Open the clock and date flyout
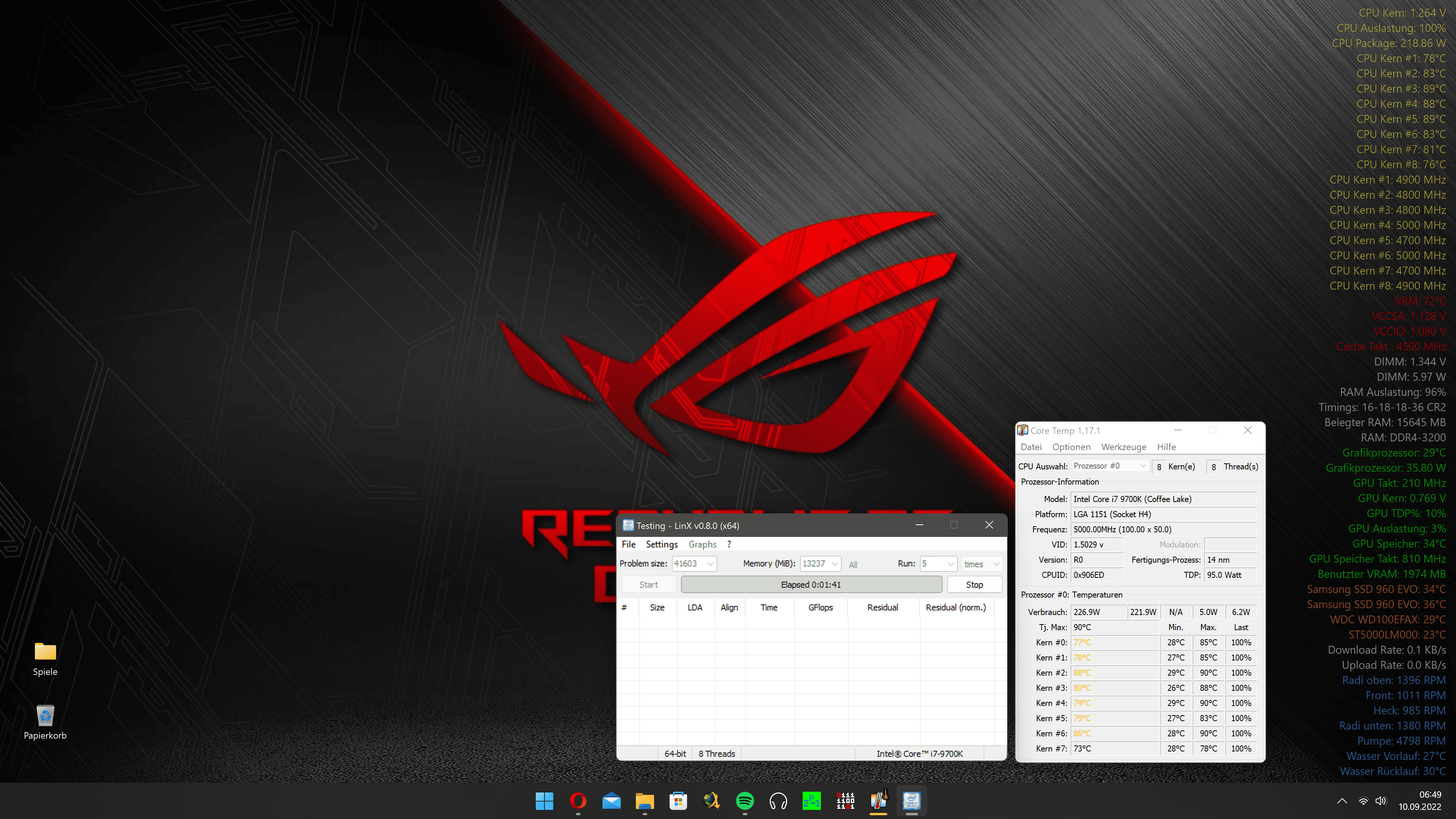The width and height of the screenshot is (1456, 819). (x=1420, y=800)
